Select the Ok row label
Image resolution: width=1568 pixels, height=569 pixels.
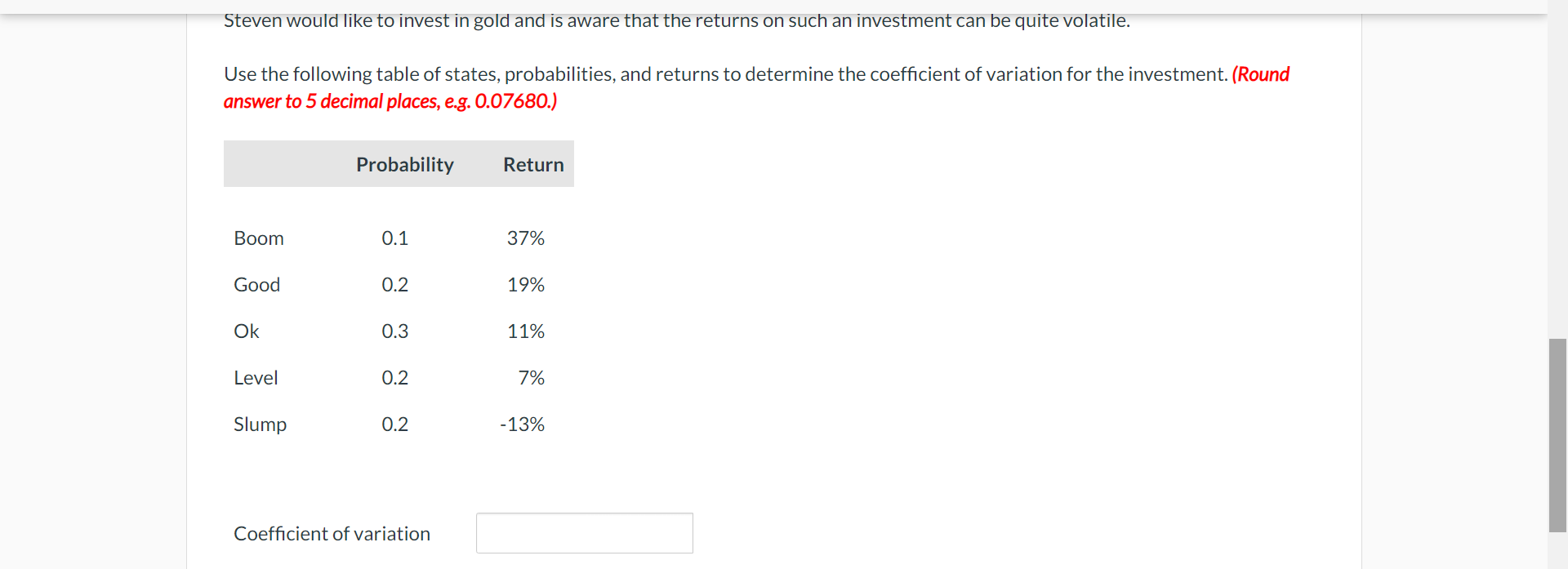246,331
